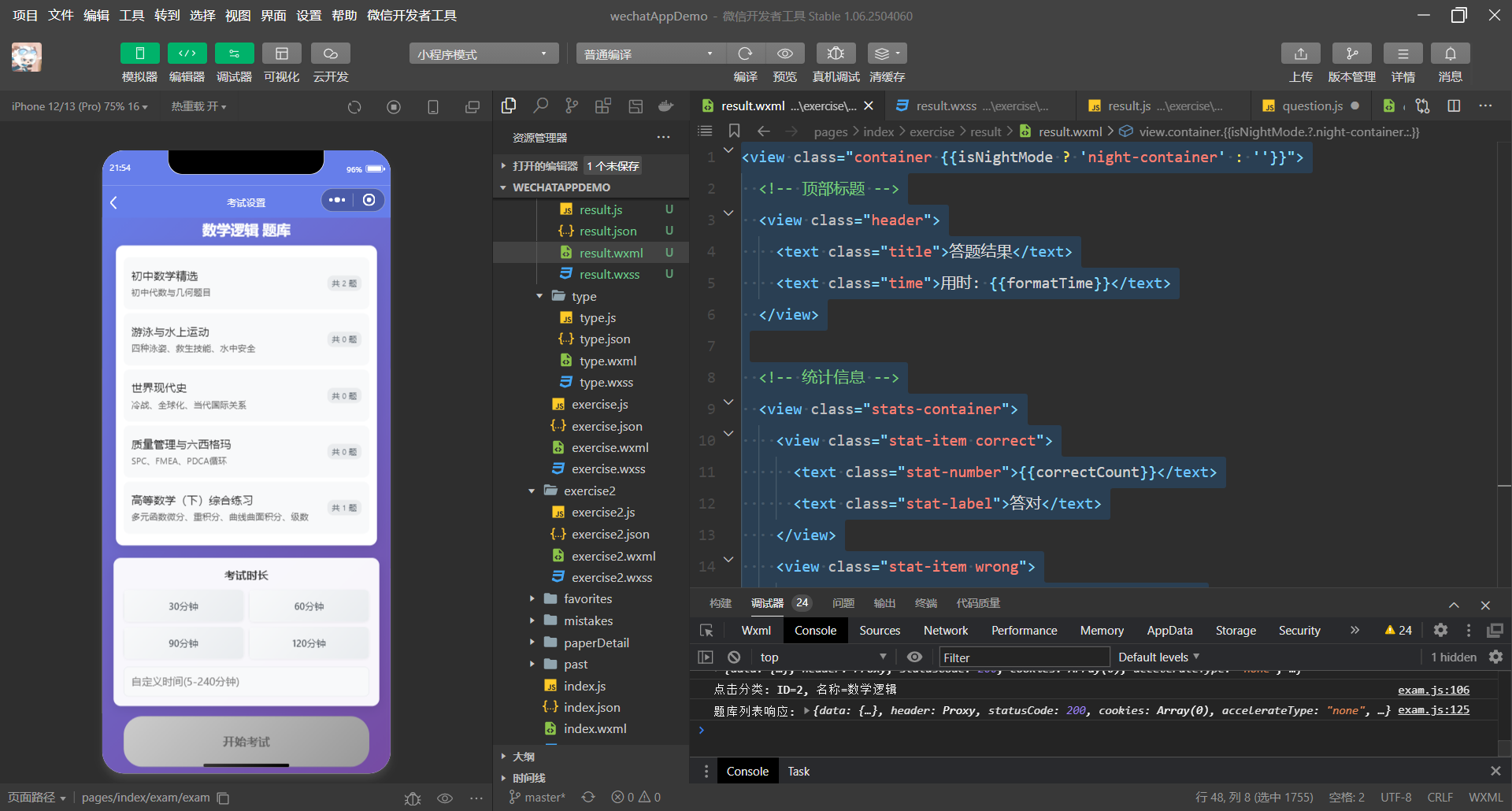Open the 工具 menu

(132, 15)
